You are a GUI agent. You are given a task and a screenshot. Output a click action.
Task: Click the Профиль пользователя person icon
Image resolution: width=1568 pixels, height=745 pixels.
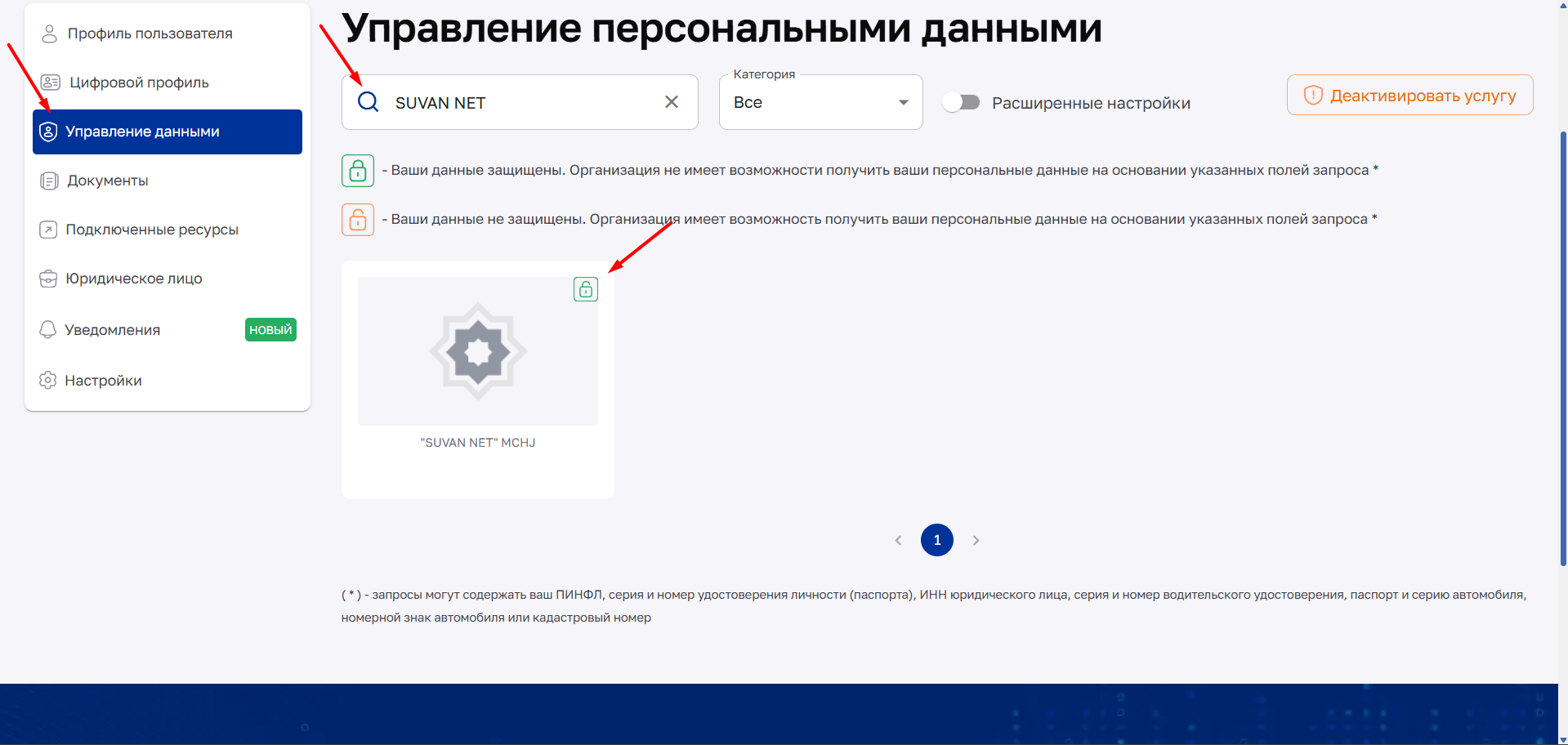pos(49,33)
